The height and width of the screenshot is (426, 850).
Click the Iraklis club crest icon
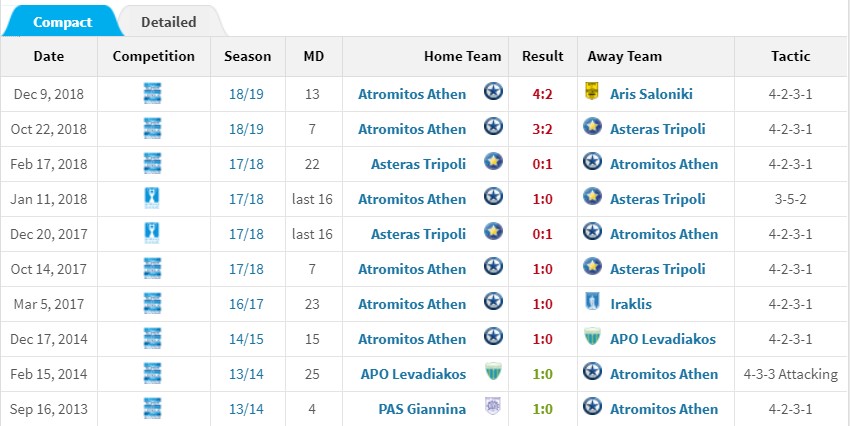coord(592,301)
